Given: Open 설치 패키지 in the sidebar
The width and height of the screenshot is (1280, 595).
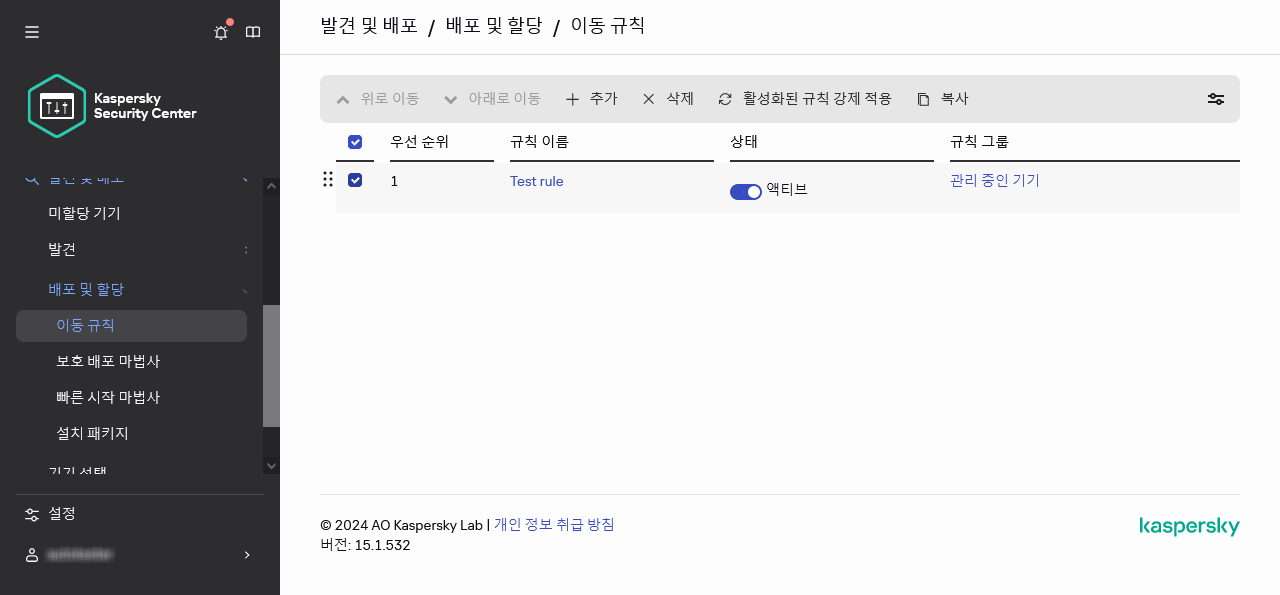Looking at the screenshot, I should pyautogui.click(x=90, y=433).
